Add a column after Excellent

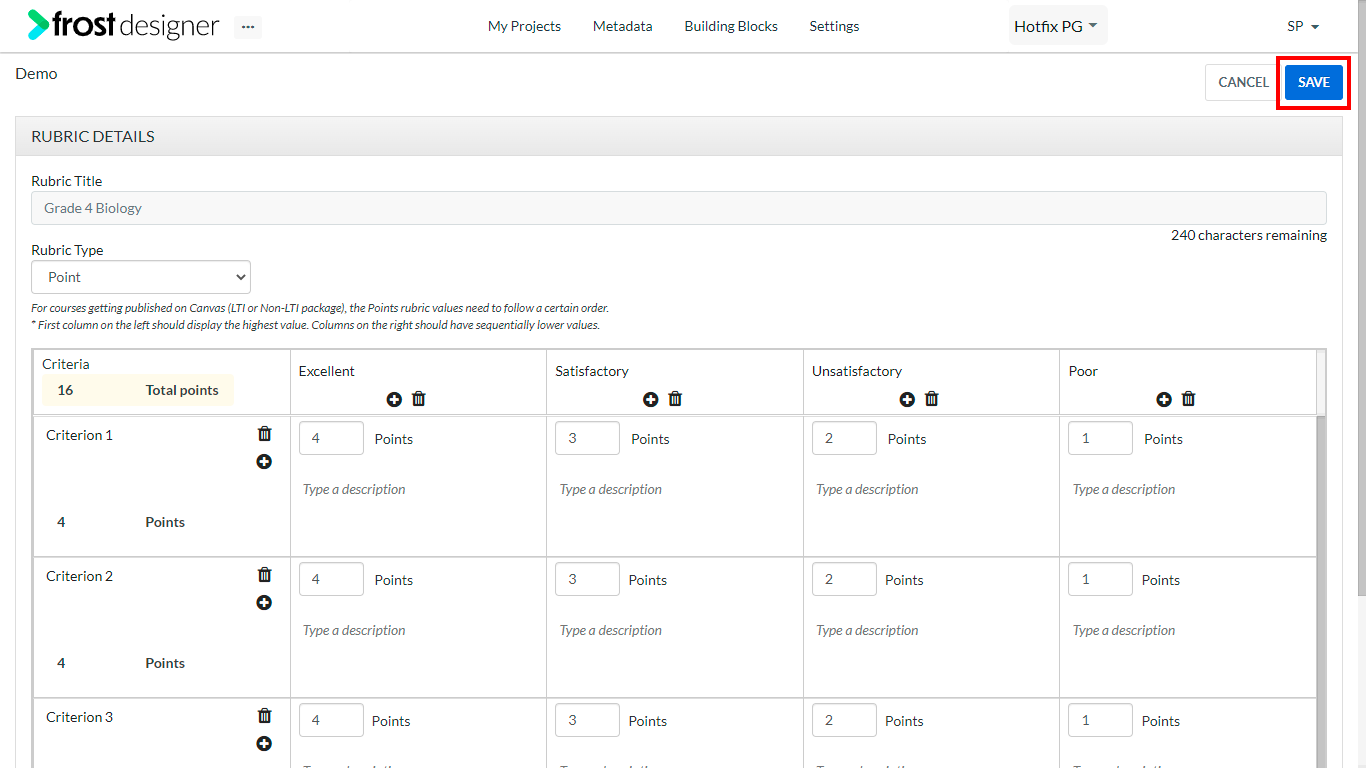394,399
